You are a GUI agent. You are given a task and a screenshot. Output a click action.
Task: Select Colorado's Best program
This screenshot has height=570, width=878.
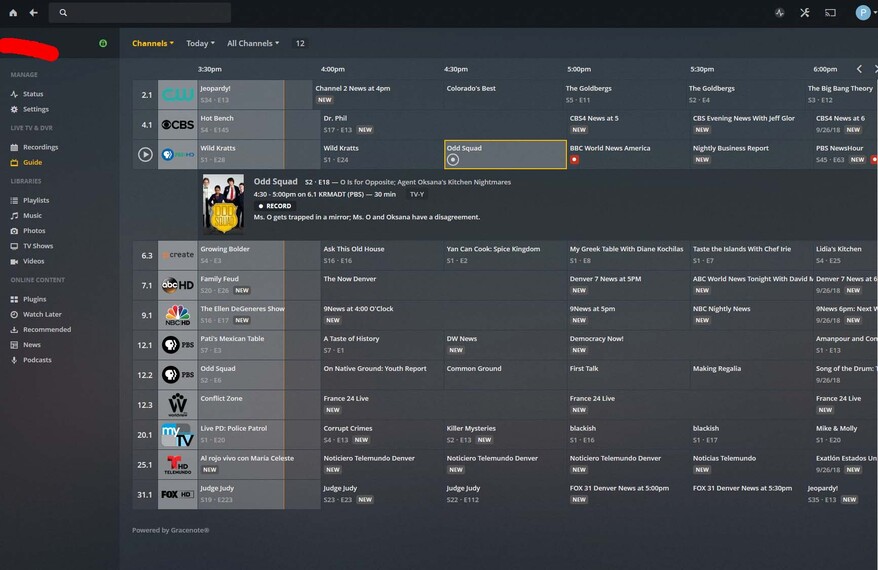coord(504,95)
